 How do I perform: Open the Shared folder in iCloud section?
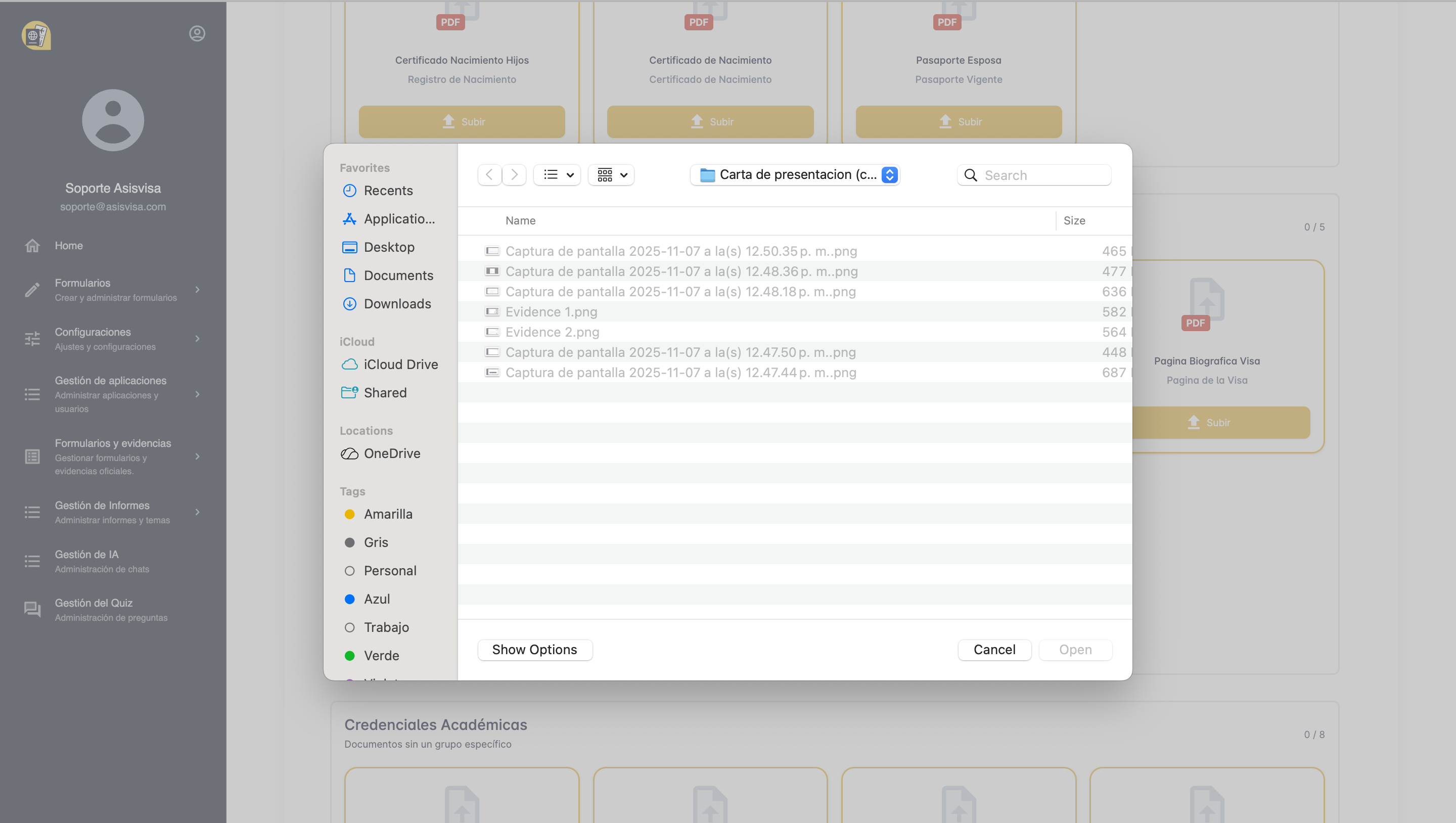tap(384, 393)
